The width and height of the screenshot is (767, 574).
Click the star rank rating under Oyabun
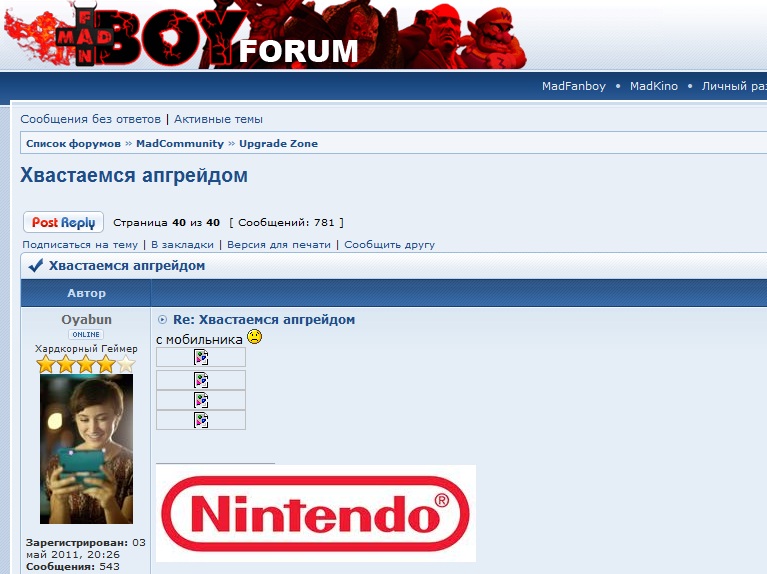[x=86, y=364]
